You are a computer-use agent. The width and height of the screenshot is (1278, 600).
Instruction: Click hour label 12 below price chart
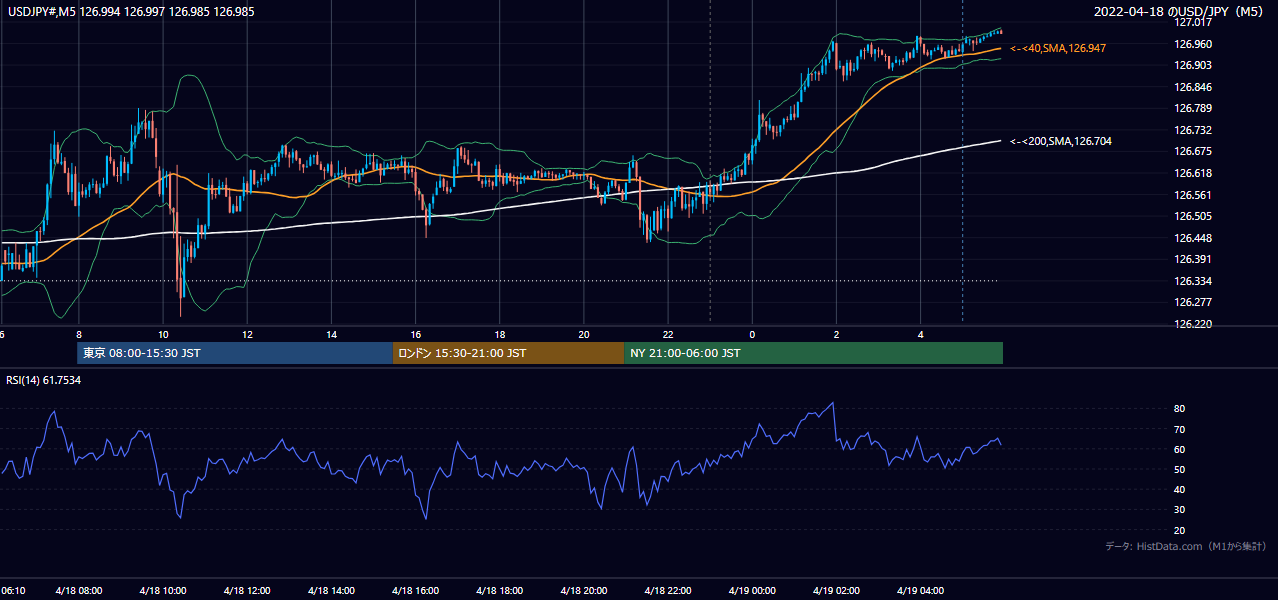[x=247, y=335]
